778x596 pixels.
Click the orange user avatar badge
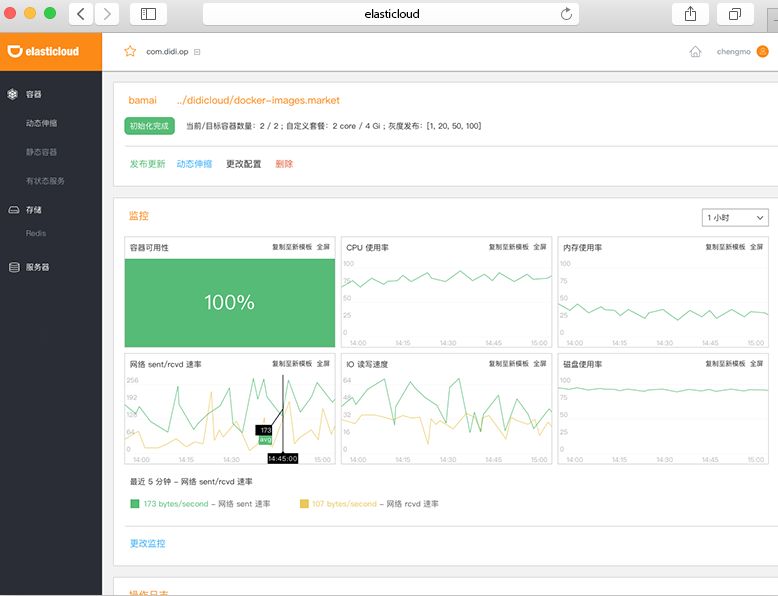tap(762, 51)
